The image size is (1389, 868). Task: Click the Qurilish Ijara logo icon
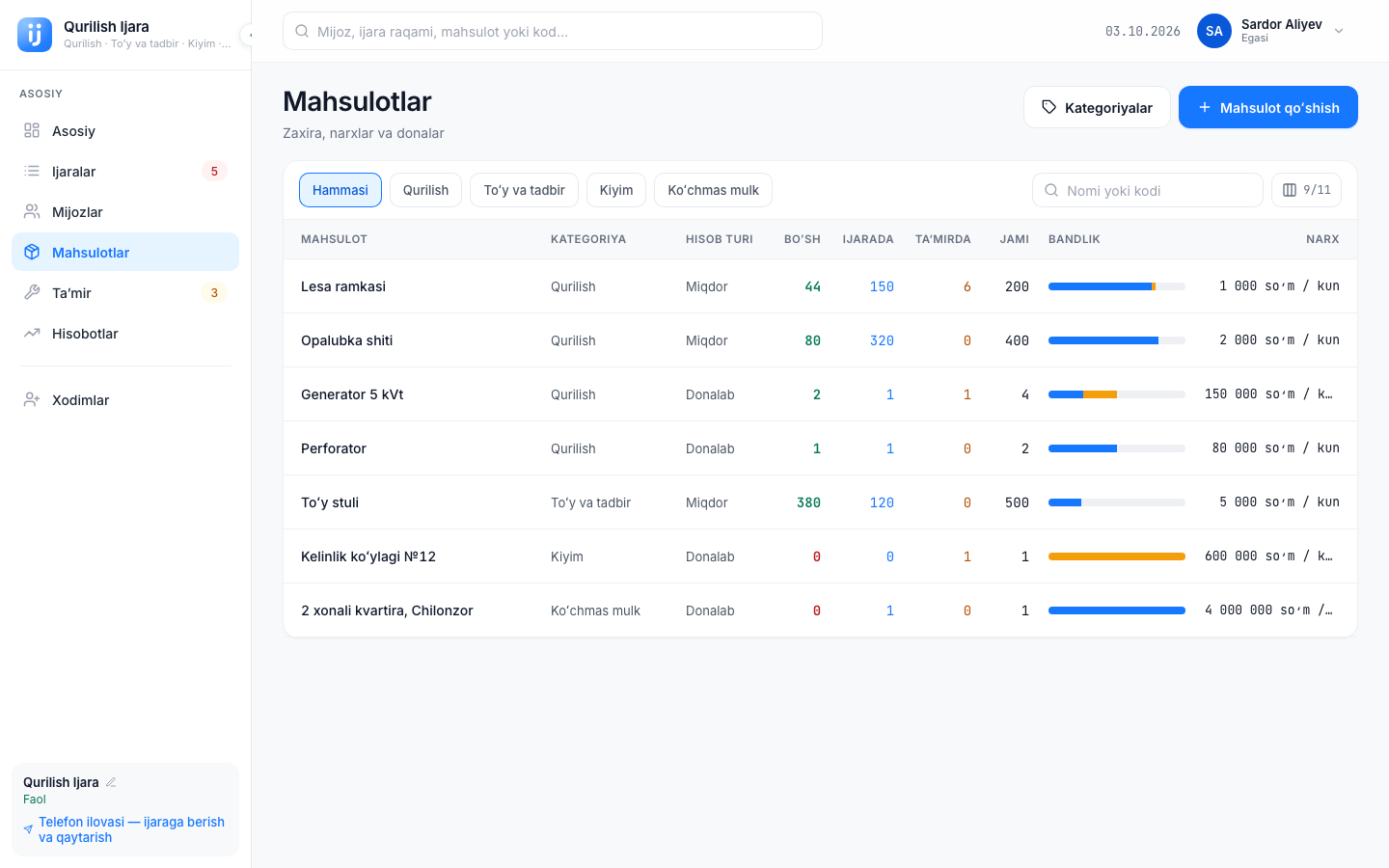[x=35, y=35]
